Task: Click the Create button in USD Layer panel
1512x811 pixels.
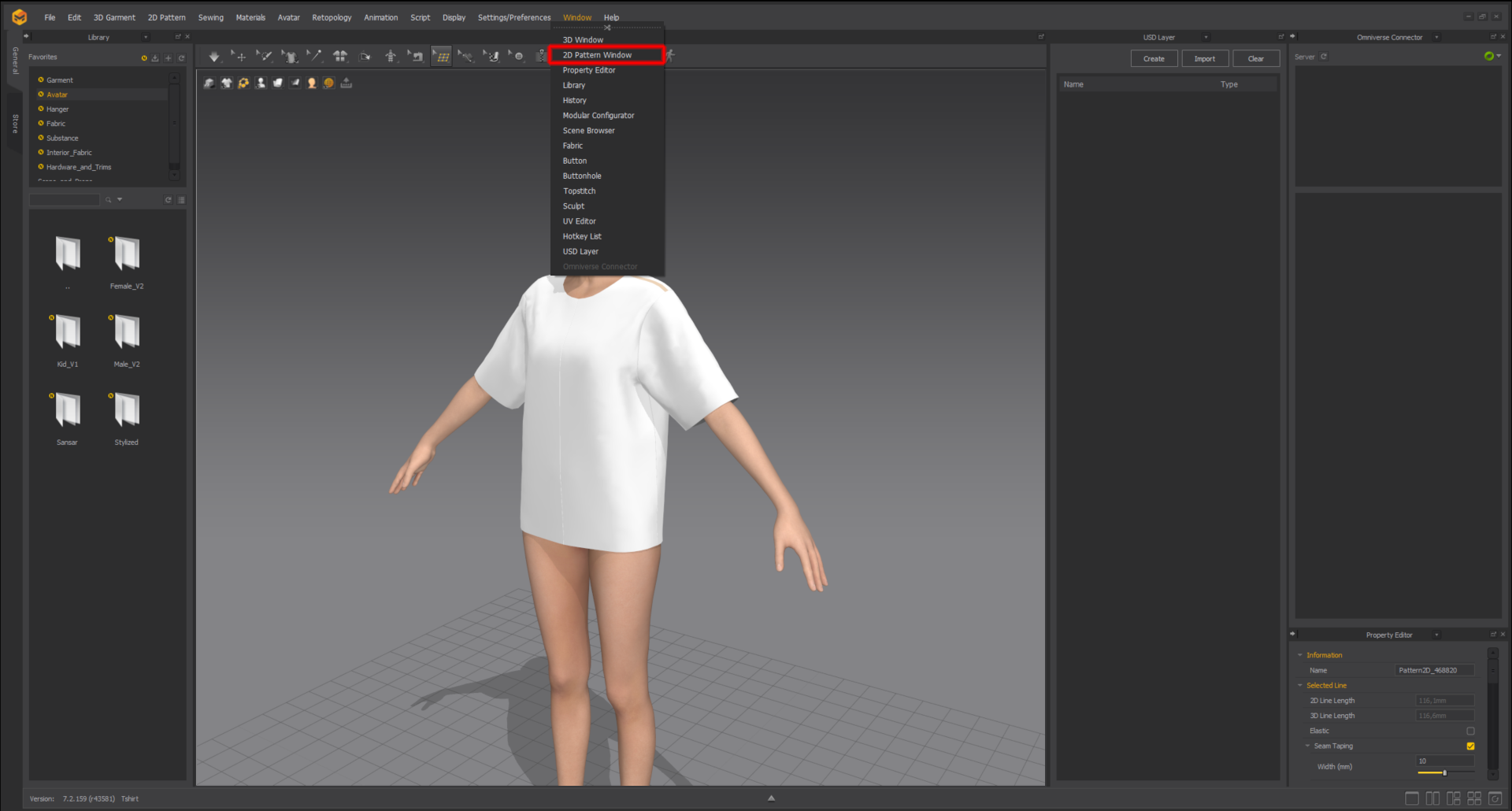Action: coord(1153,58)
